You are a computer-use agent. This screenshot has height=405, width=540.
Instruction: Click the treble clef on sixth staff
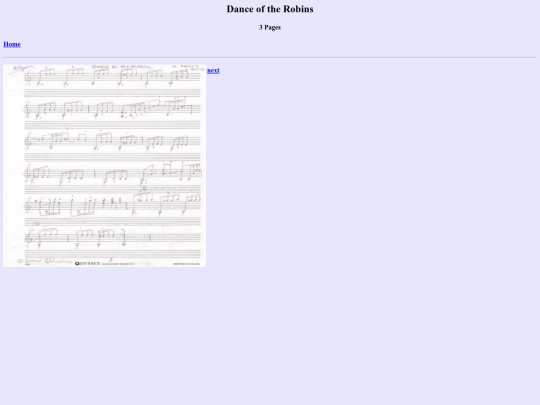(x=29, y=237)
